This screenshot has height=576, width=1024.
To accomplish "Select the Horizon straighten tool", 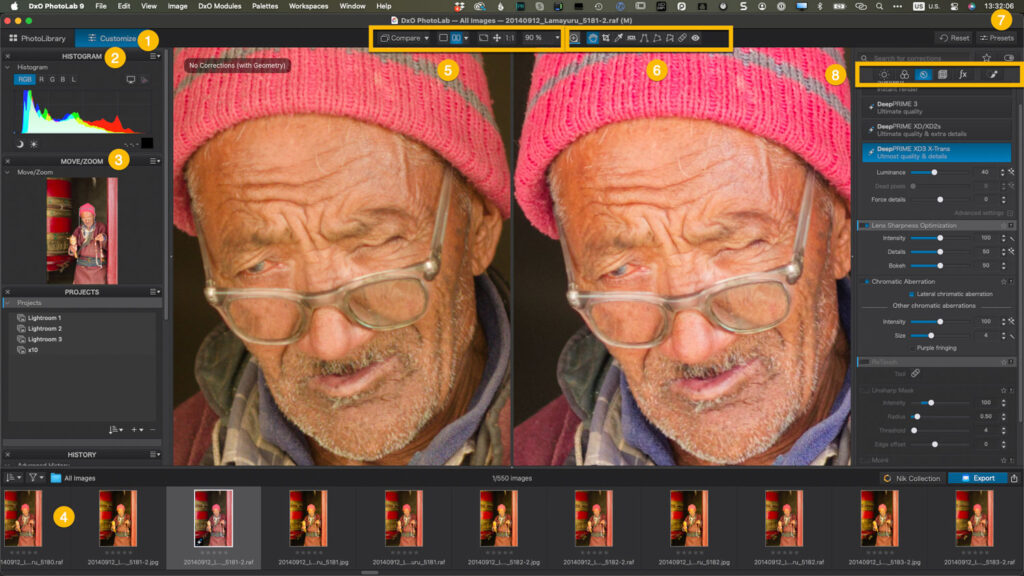I will click(644, 38).
